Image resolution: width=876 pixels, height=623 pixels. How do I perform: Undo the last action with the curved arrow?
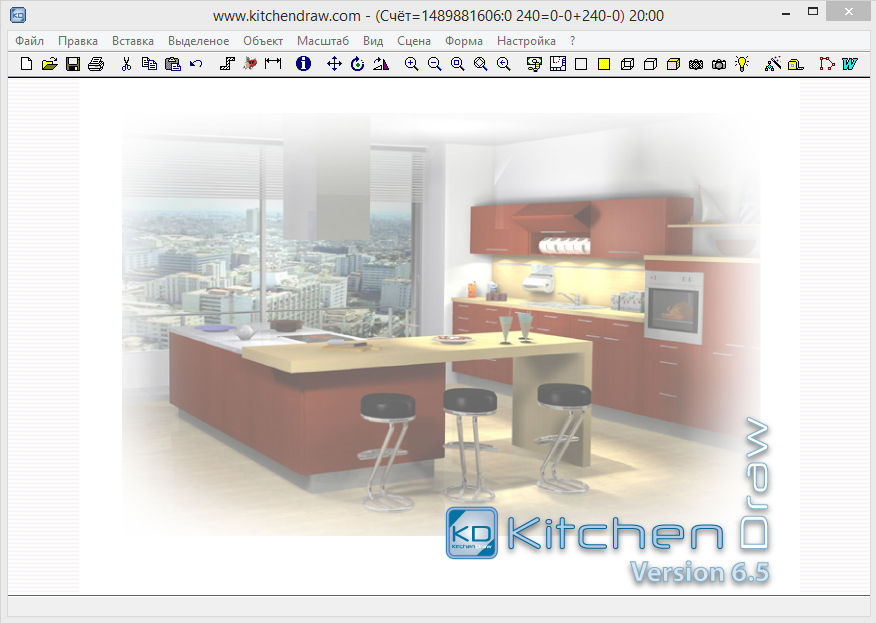(196, 64)
